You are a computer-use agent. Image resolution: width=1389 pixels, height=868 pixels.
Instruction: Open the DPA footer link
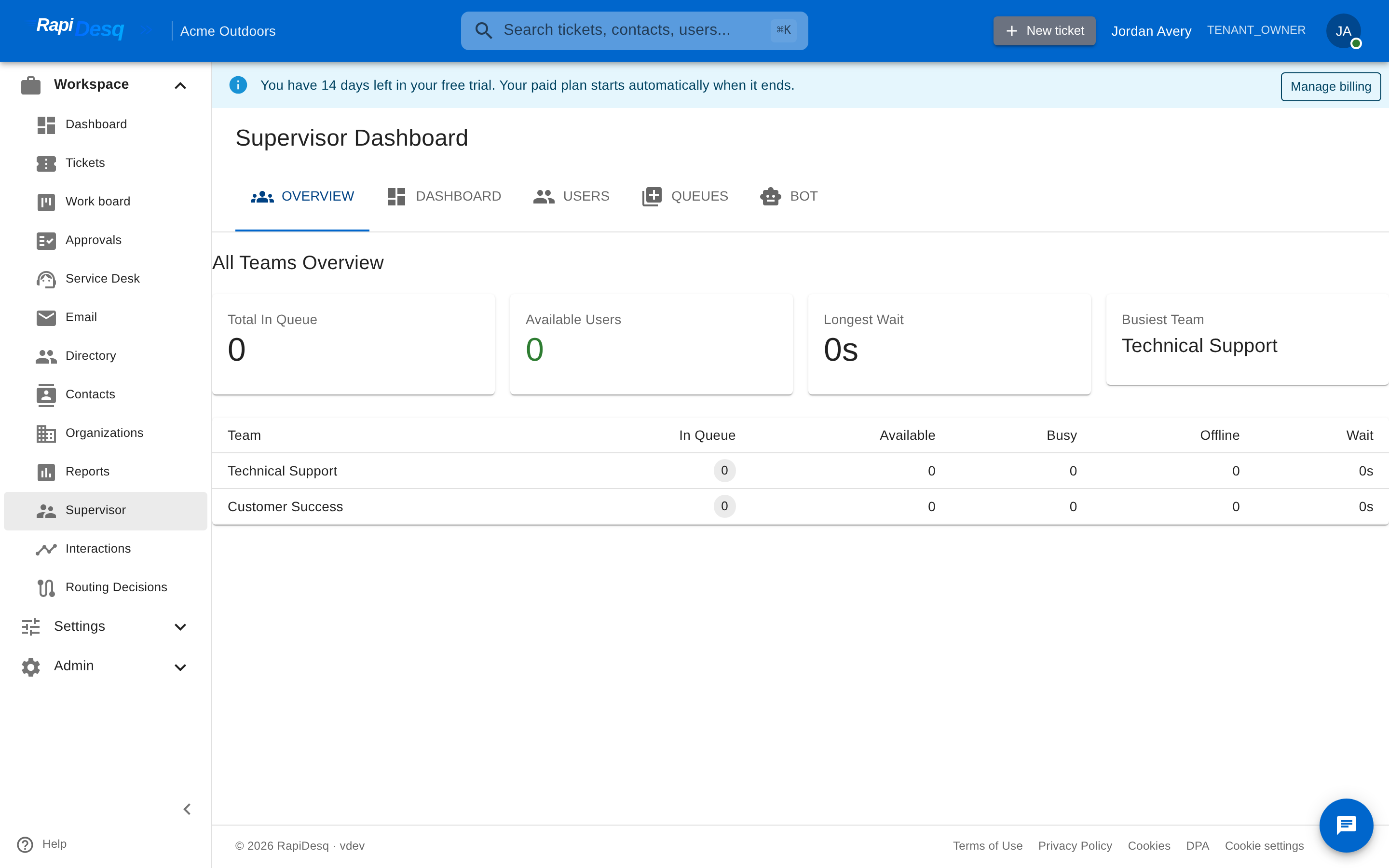point(1198,846)
